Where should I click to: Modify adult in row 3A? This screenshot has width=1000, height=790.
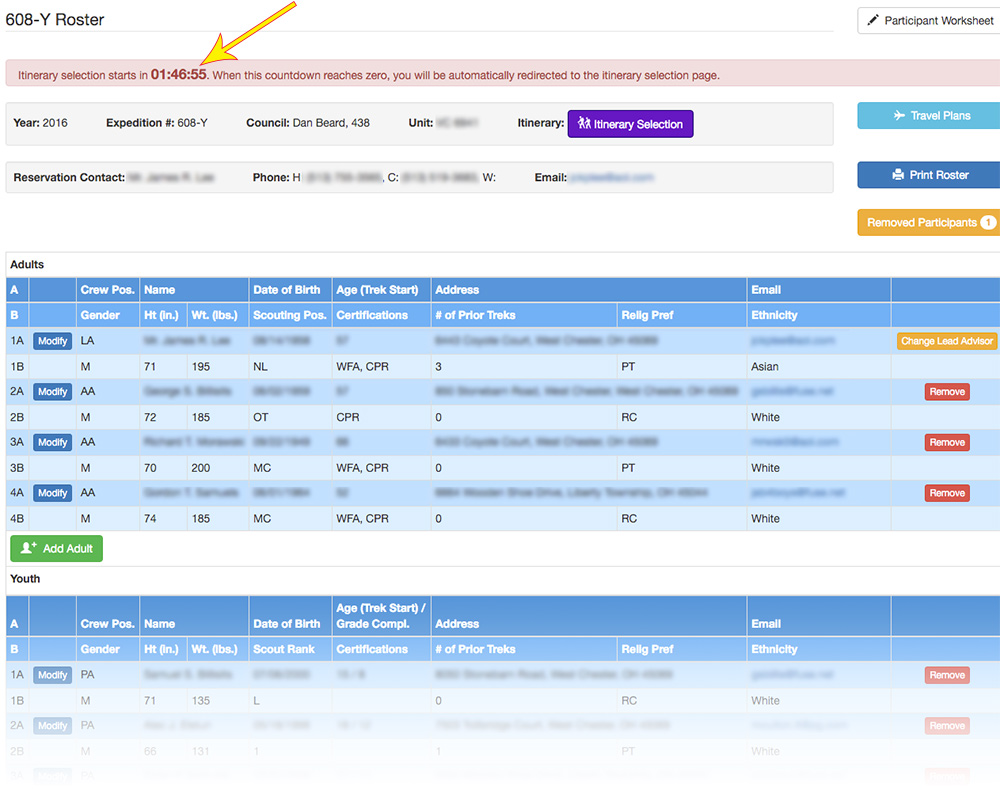click(x=52, y=443)
